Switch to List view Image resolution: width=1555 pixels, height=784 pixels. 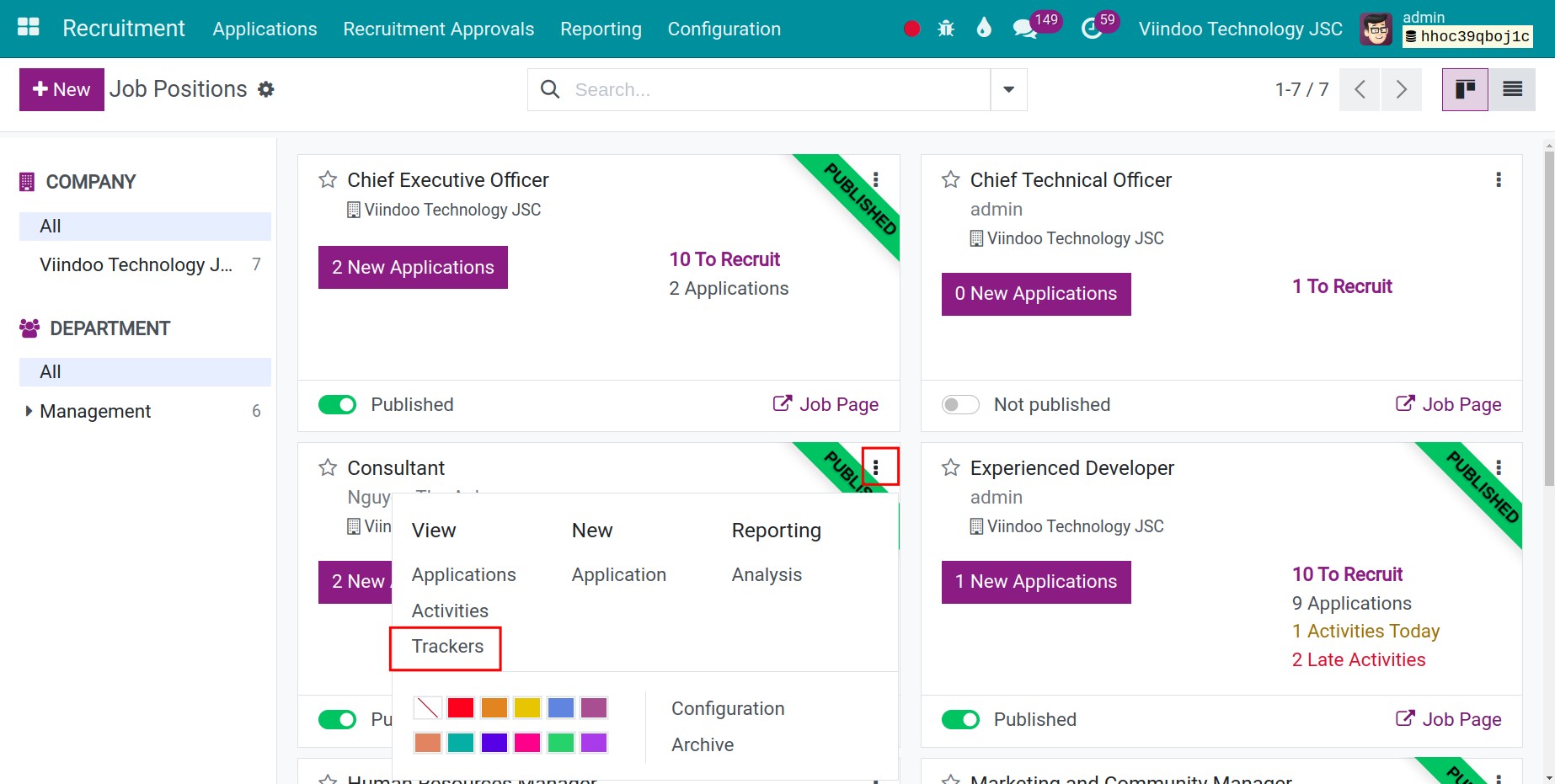pyautogui.click(x=1512, y=89)
